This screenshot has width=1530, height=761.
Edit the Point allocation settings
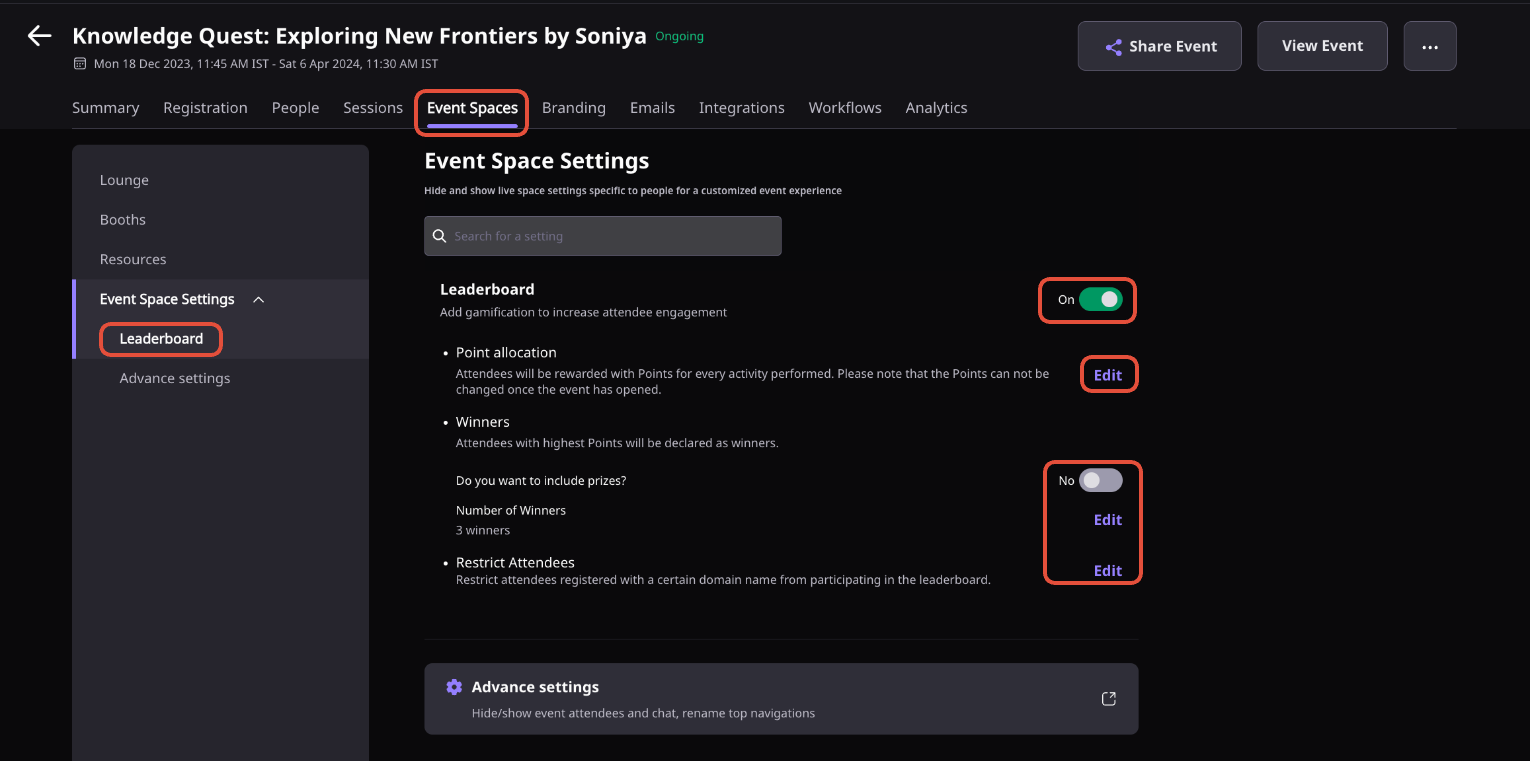(1108, 375)
